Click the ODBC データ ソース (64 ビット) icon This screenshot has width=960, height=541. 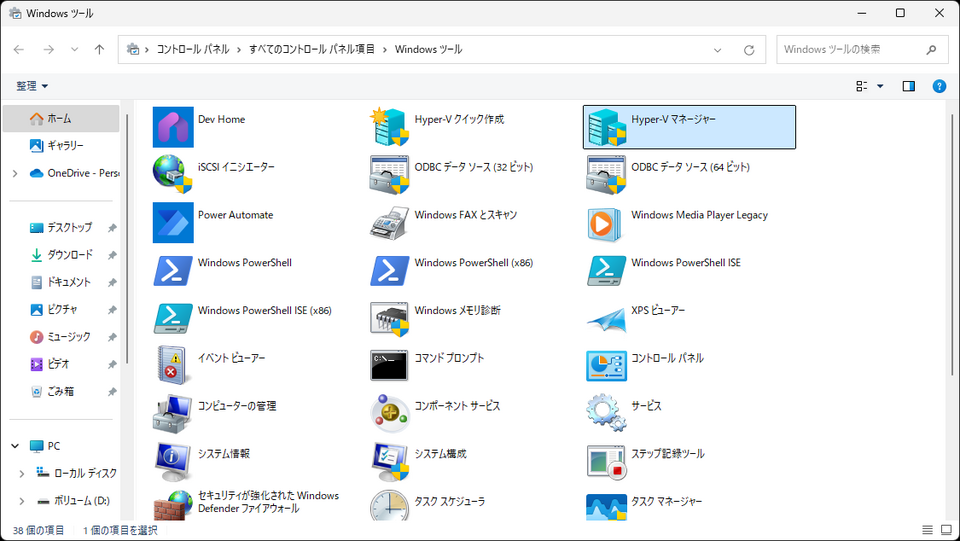click(606, 174)
